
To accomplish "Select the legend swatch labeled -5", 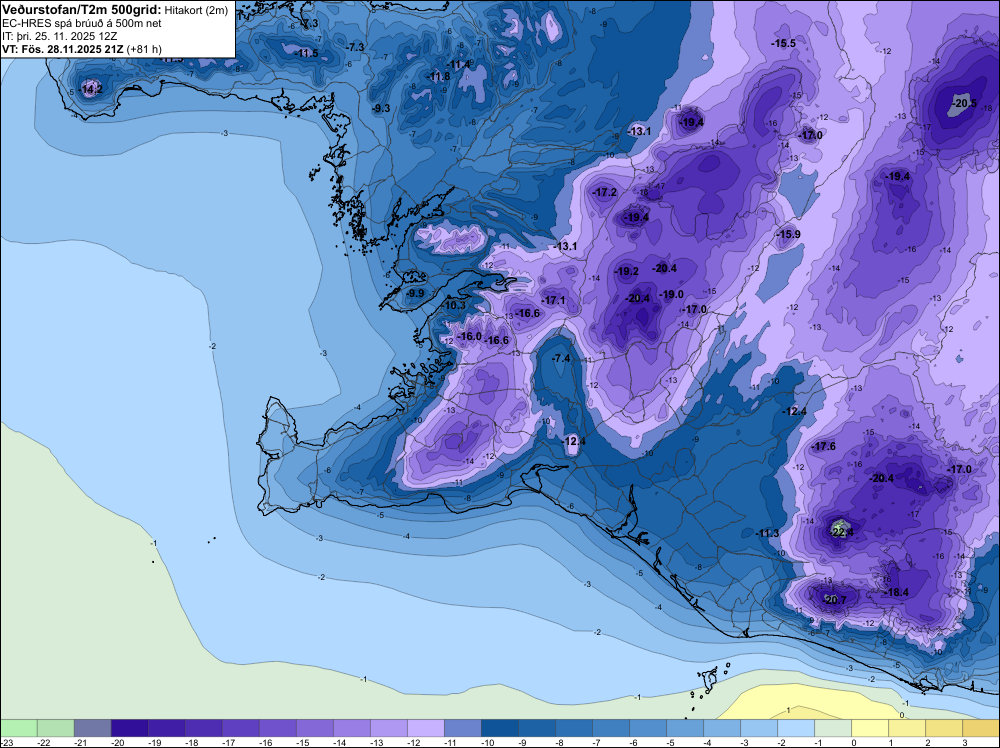I will pos(684,728).
